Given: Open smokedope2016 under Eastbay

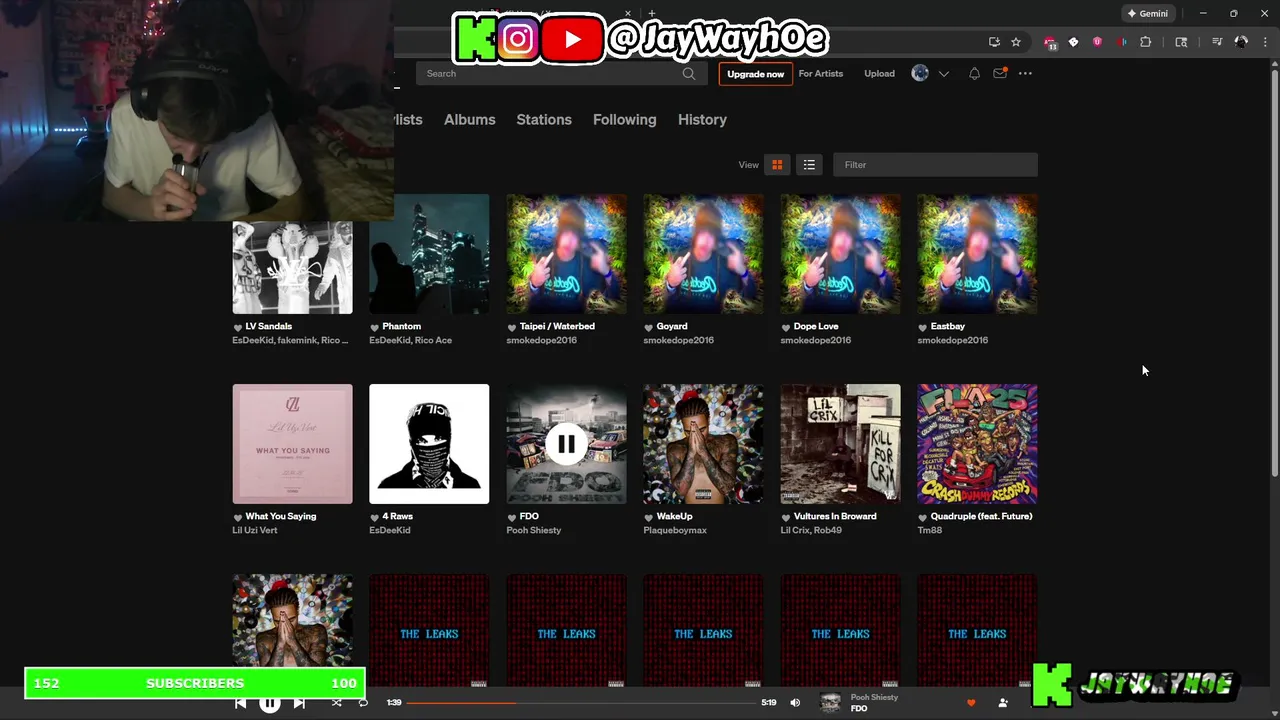Looking at the screenshot, I should pyautogui.click(x=953, y=340).
